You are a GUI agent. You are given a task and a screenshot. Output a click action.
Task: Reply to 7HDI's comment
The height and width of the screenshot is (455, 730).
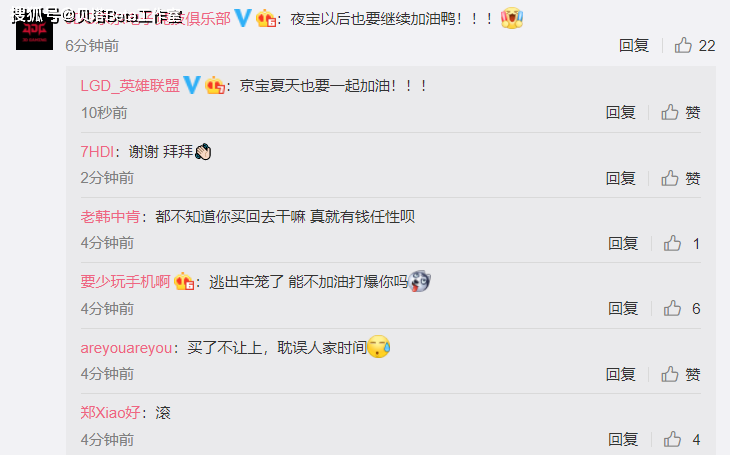click(621, 178)
